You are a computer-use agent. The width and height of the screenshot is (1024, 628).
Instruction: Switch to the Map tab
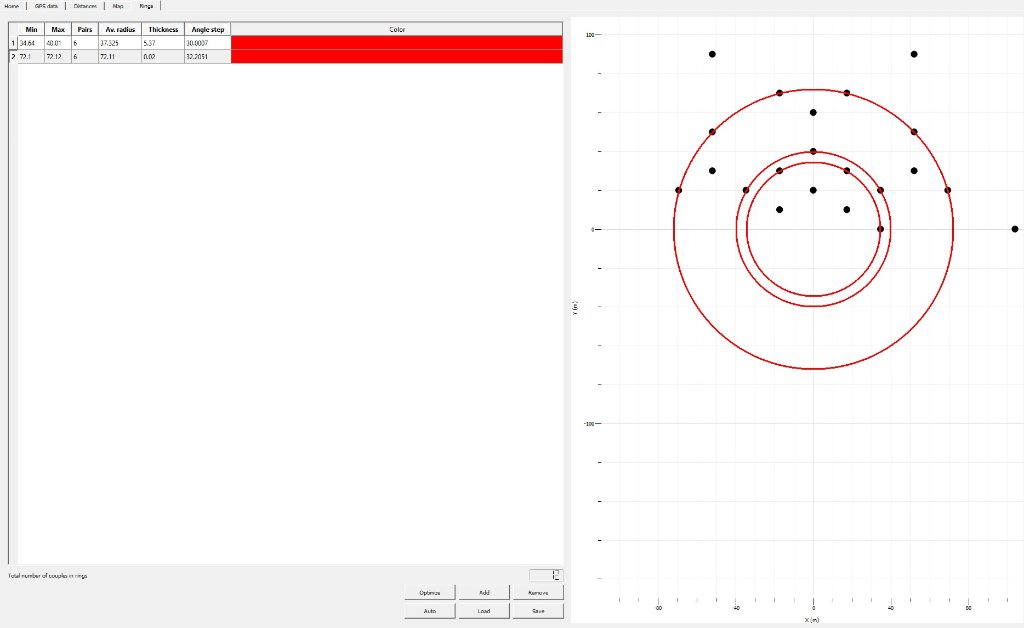(118, 6)
